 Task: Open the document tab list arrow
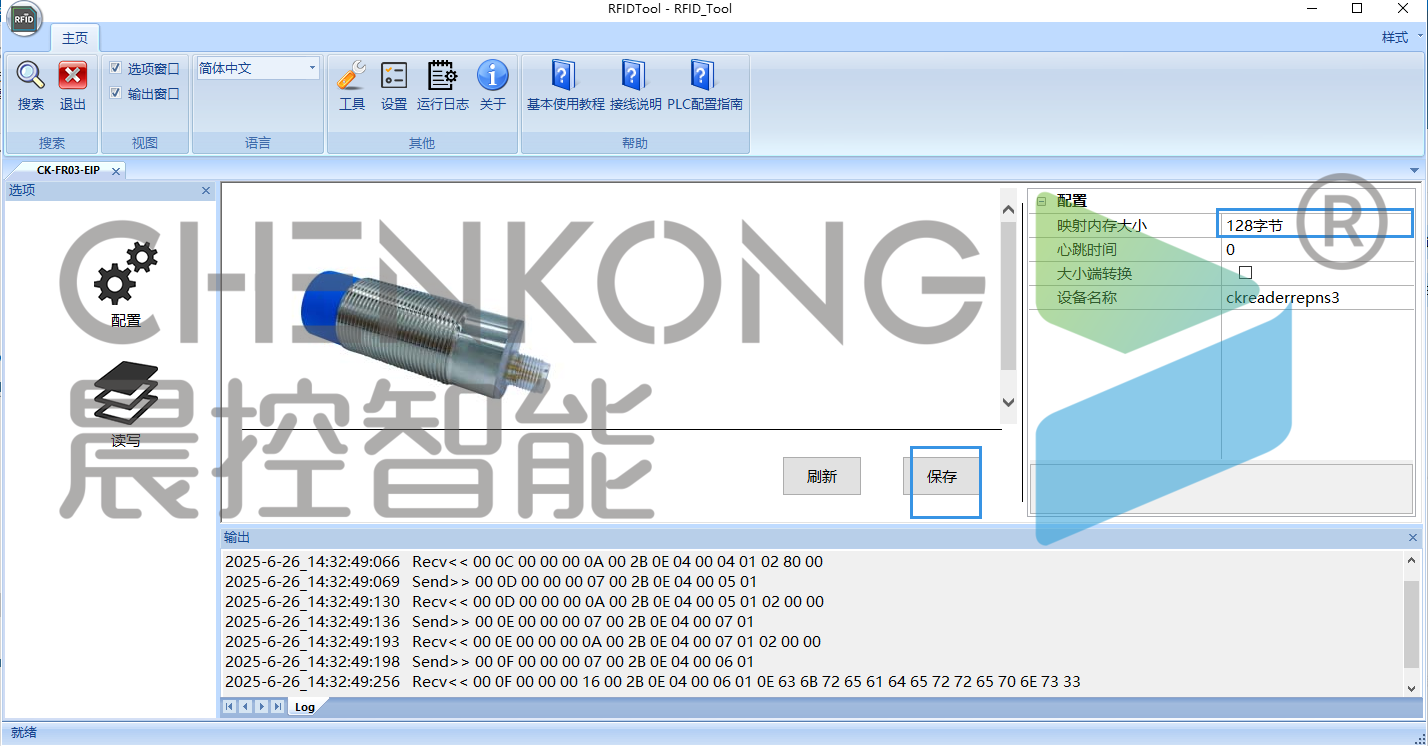[x=1414, y=170]
